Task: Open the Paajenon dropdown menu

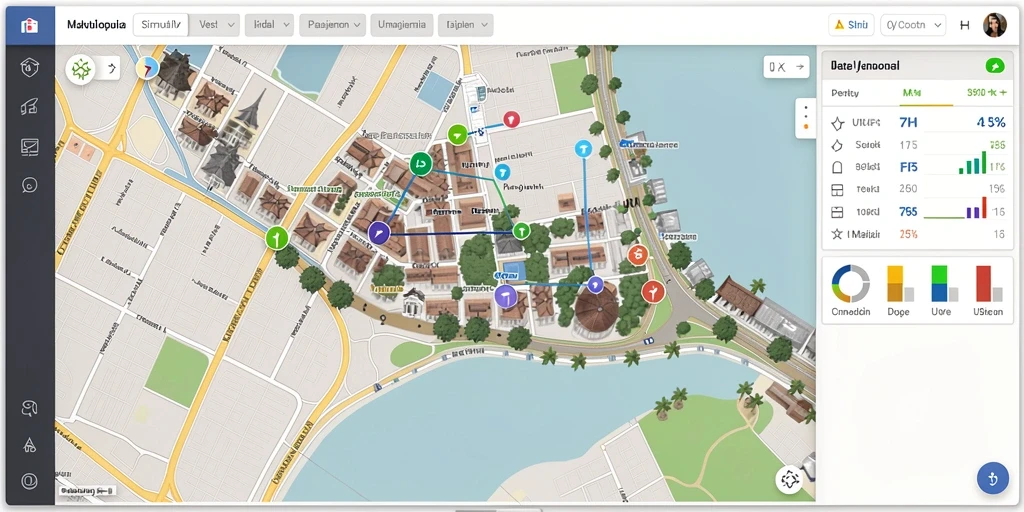Action: pos(332,25)
